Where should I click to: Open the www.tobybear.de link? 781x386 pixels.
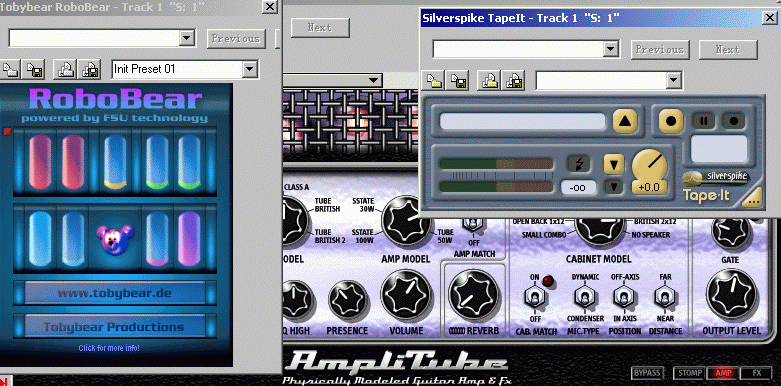[115, 293]
